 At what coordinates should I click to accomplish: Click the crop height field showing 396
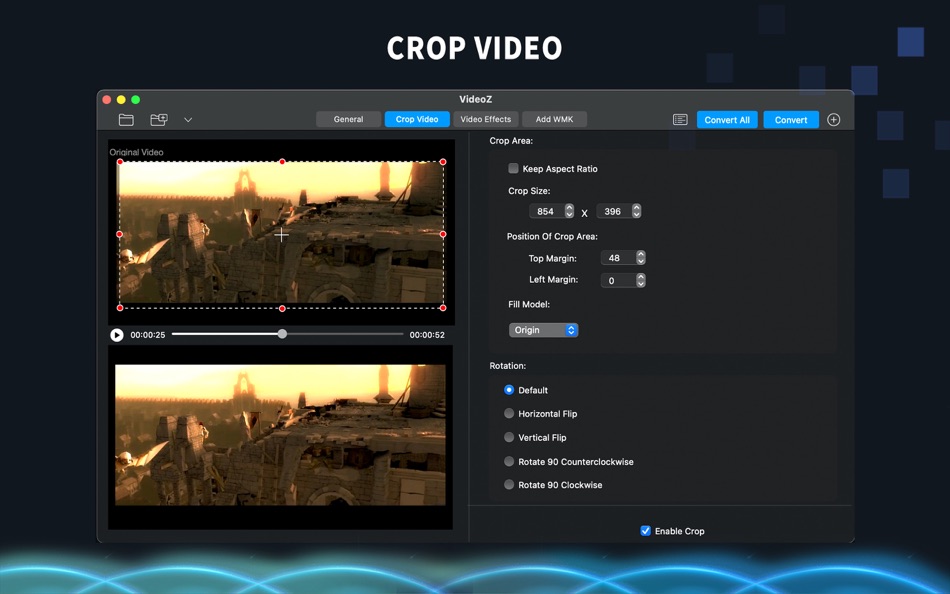coord(613,211)
